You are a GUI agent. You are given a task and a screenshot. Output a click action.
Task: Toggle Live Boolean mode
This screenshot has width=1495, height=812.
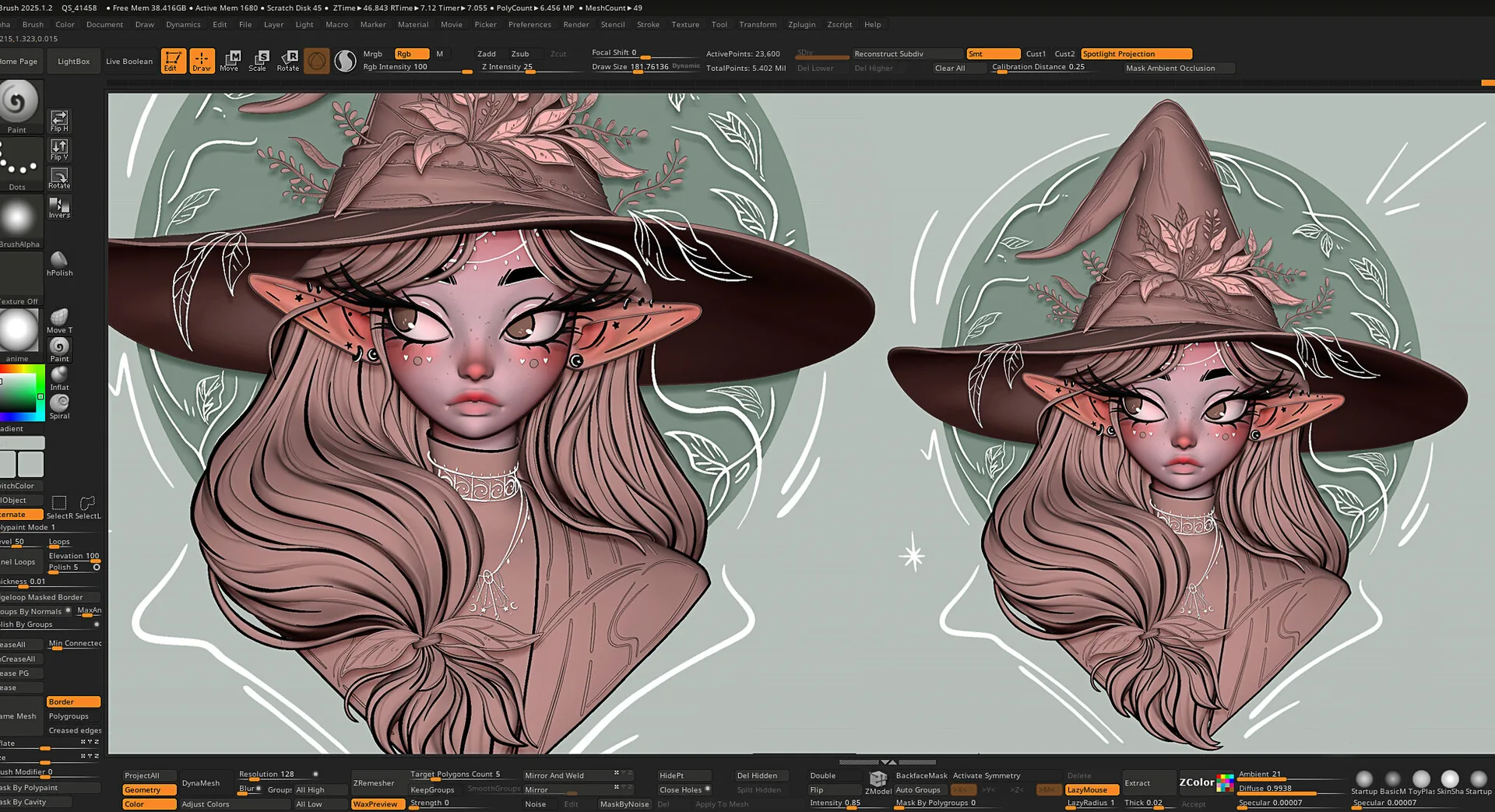tap(129, 62)
